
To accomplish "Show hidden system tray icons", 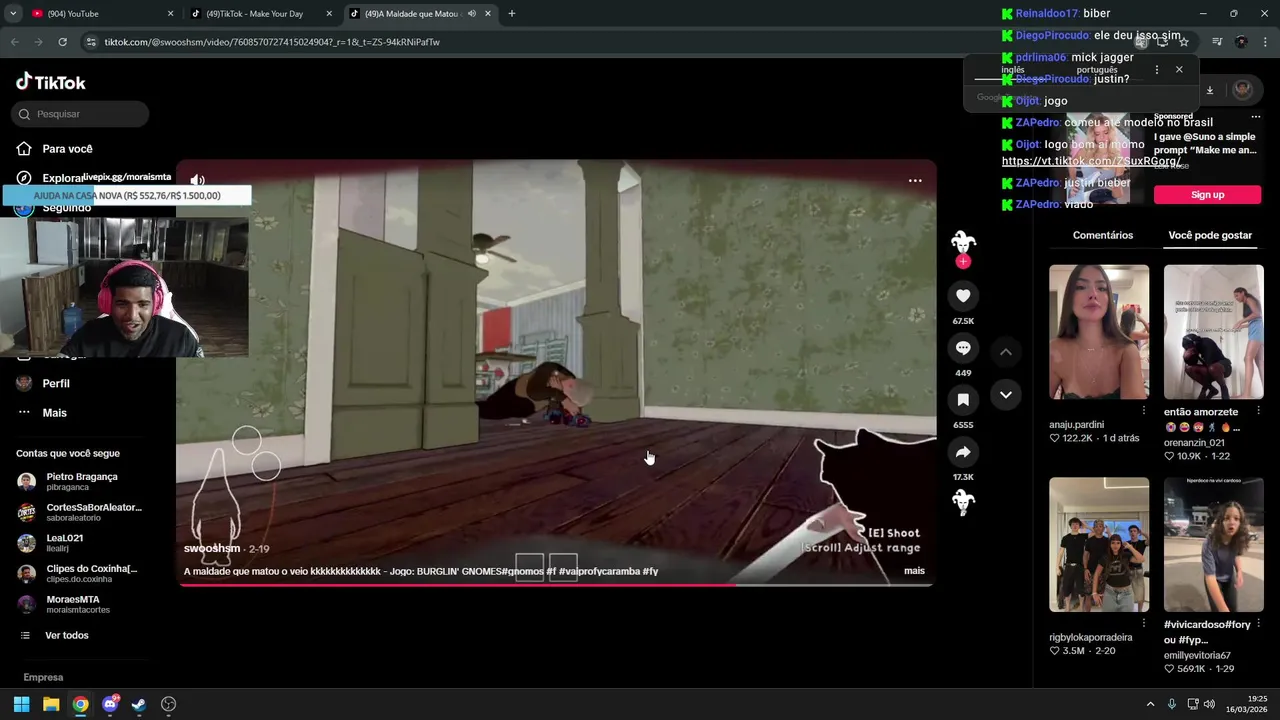I will point(1150,704).
